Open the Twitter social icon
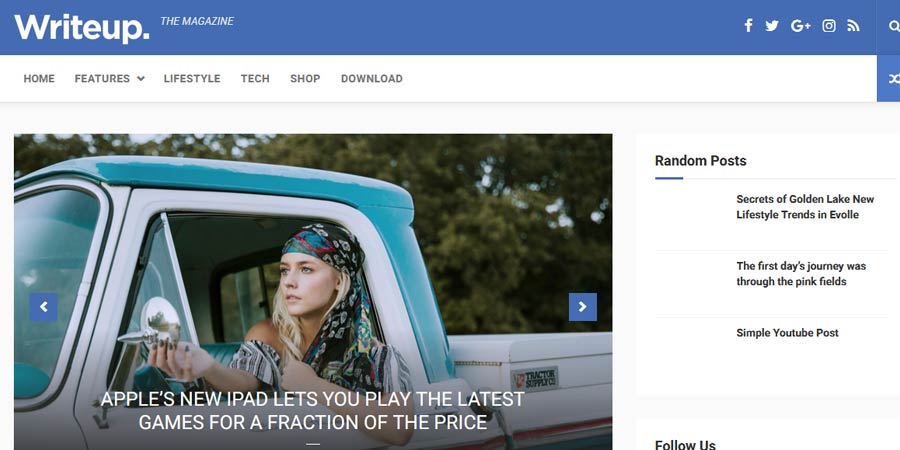900x450 pixels. click(772, 25)
